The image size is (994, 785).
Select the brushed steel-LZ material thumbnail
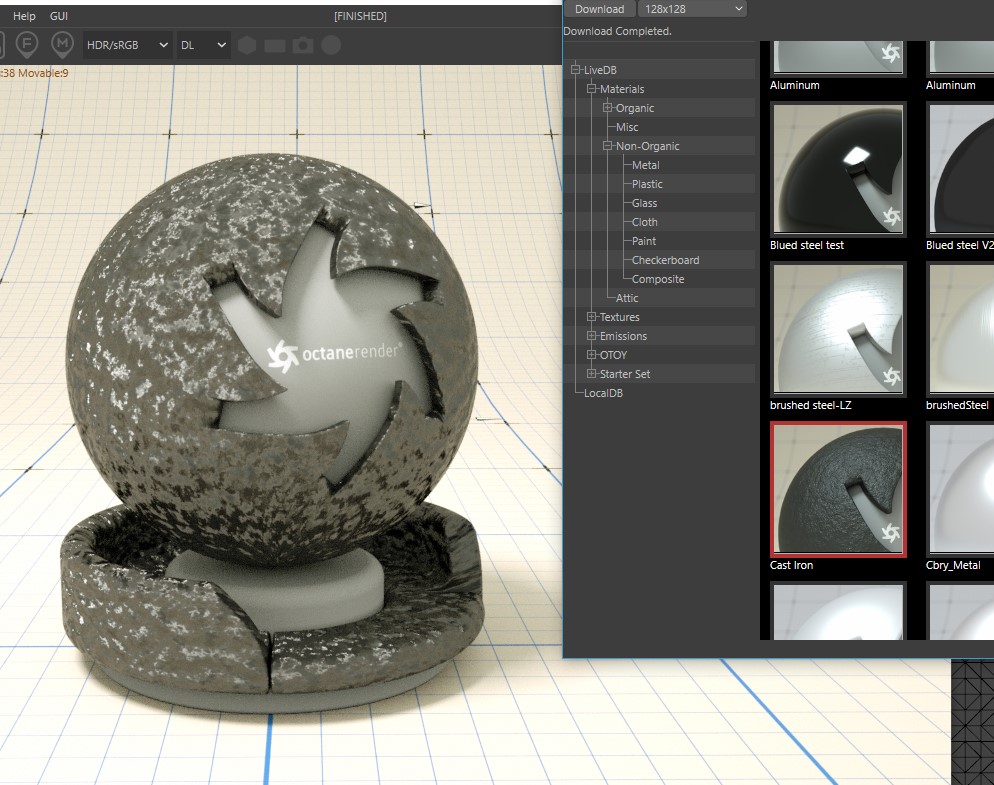pos(838,329)
